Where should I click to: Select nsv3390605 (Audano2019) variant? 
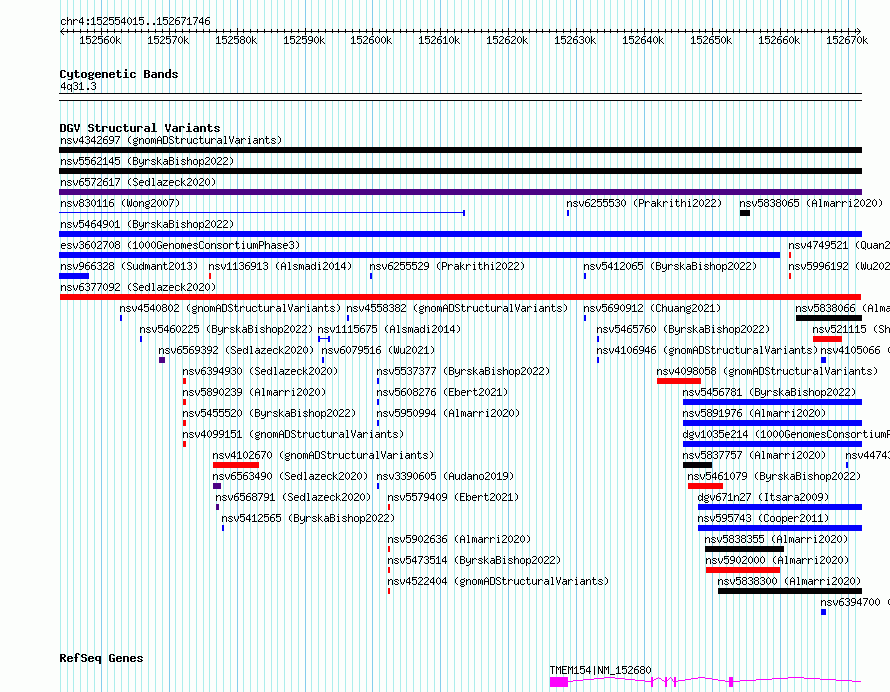(445, 476)
